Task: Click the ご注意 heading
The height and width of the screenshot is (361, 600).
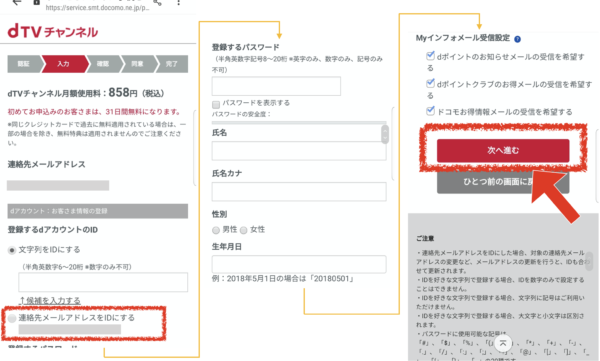Action: [x=425, y=238]
